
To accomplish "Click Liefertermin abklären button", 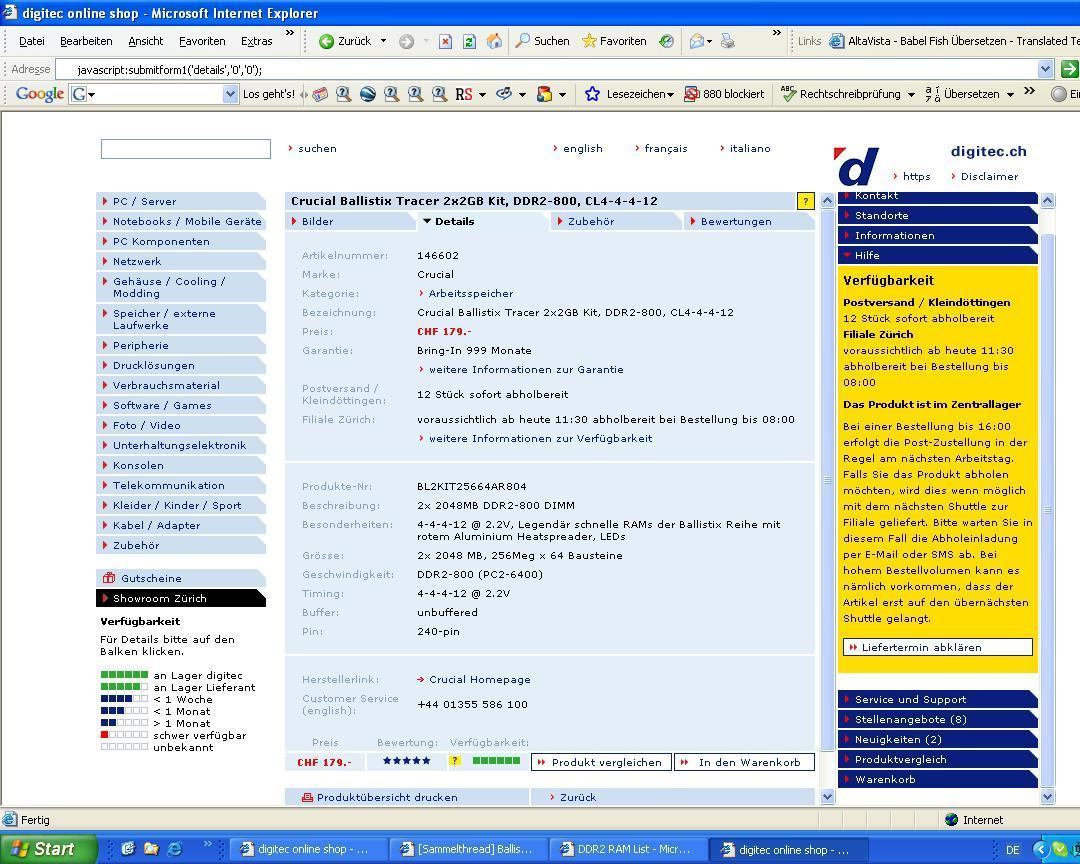I will [937, 647].
